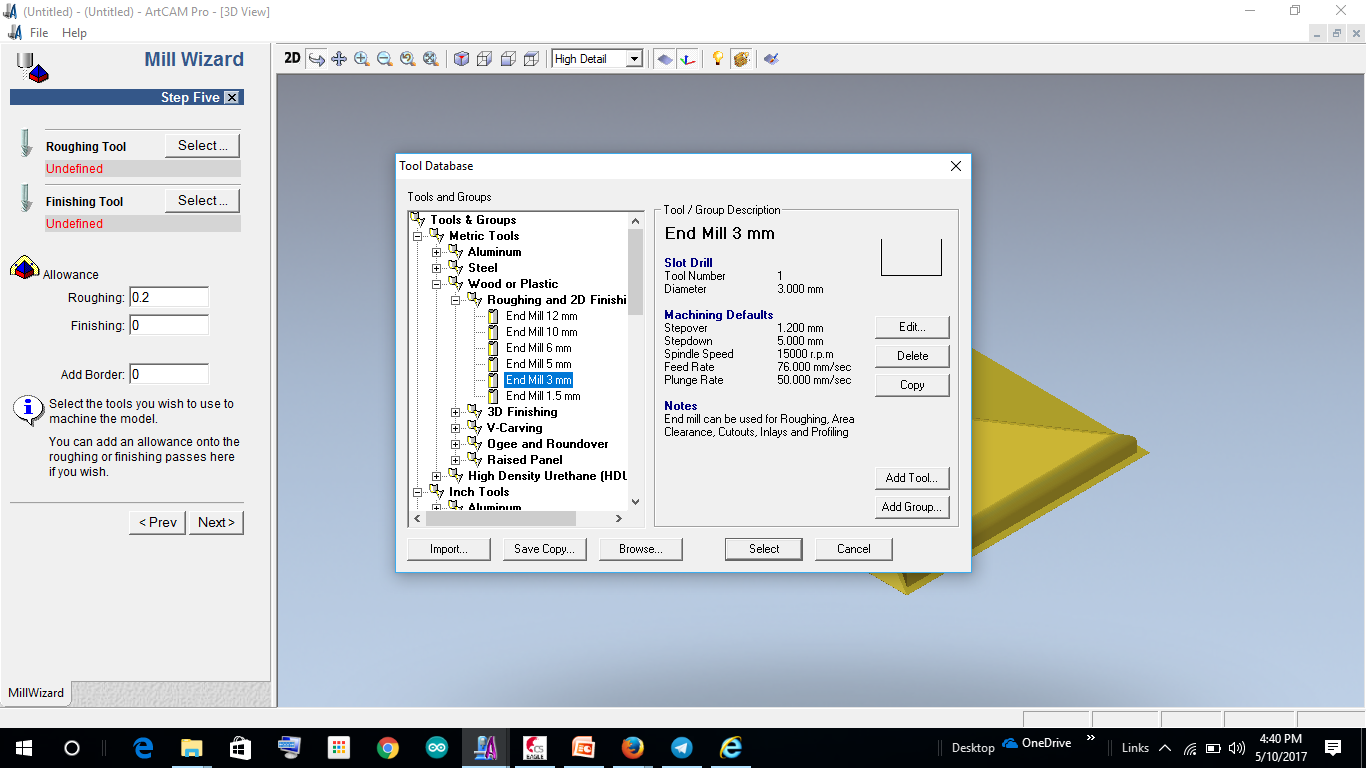This screenshot has height=768, width=1366.
Task: Click the tool tree's horizontal scrollbar right arrow
Action: click(x=618, y=518)
